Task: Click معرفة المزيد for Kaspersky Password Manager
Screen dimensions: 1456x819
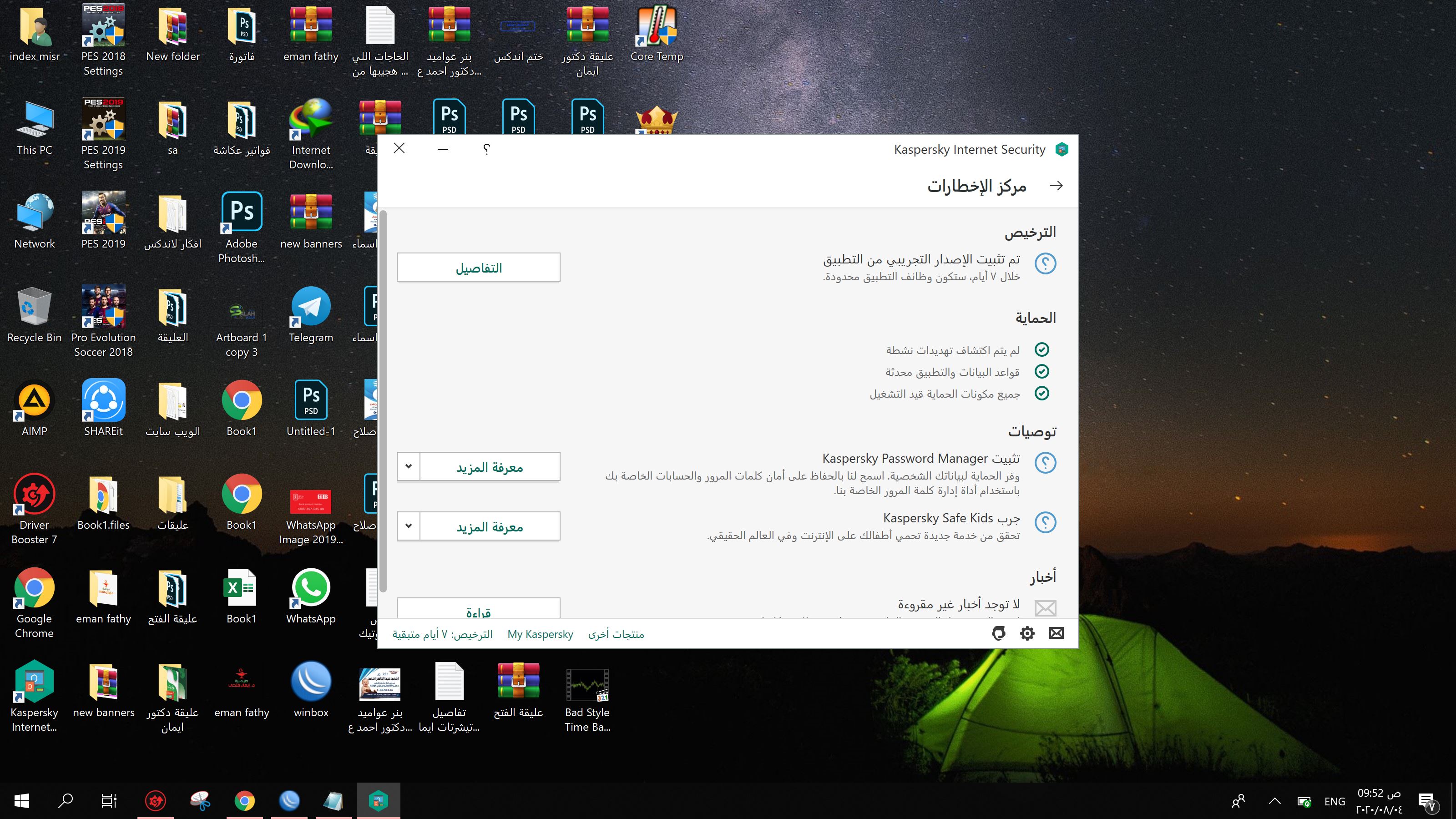Action: pos(490,467)
